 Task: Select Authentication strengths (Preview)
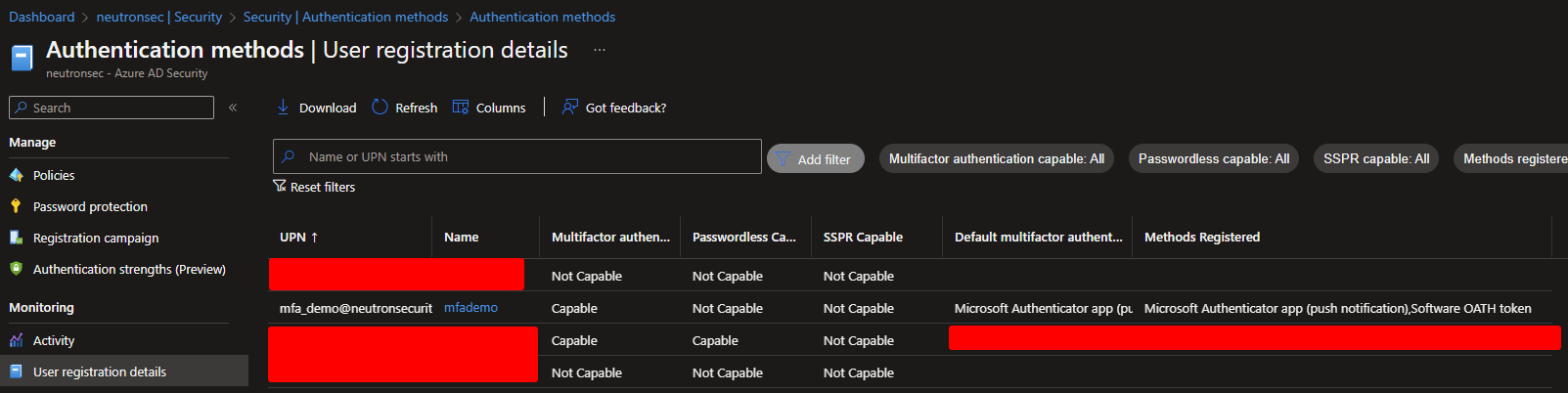pos(129,270)
